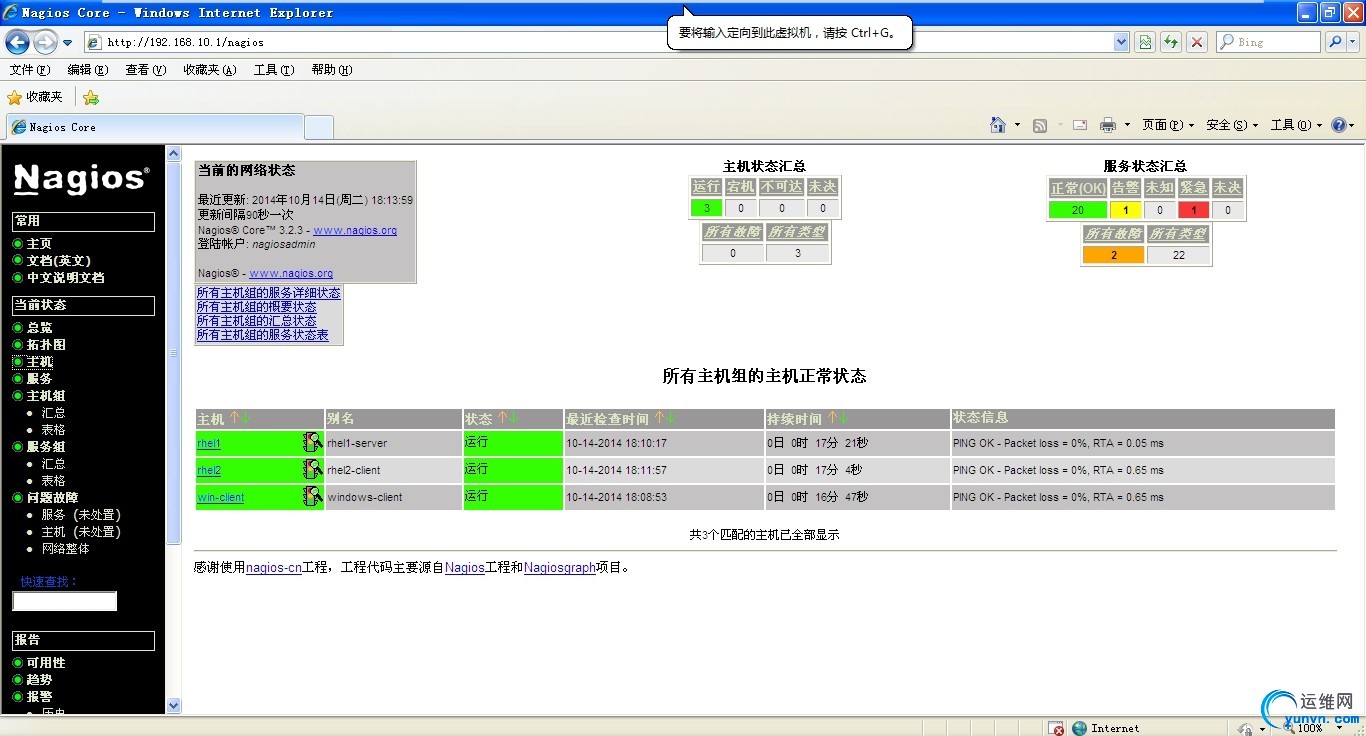Open the 帮助(H) menu
The width and height of the screenshot is (1366, 736).
click(332, 70)
